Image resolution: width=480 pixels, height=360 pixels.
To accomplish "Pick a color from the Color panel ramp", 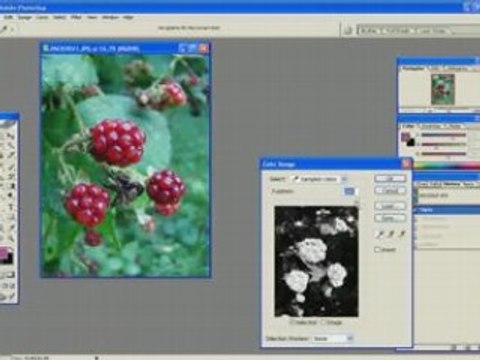I will (x=446, y=165).
